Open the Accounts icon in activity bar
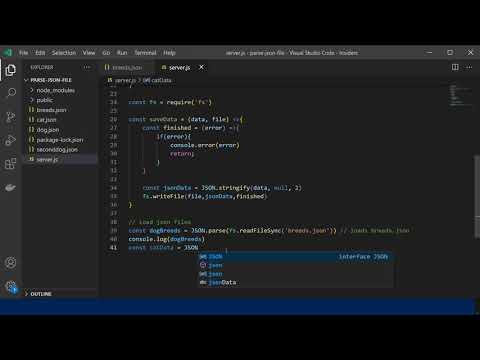 (x=11, y=263)
